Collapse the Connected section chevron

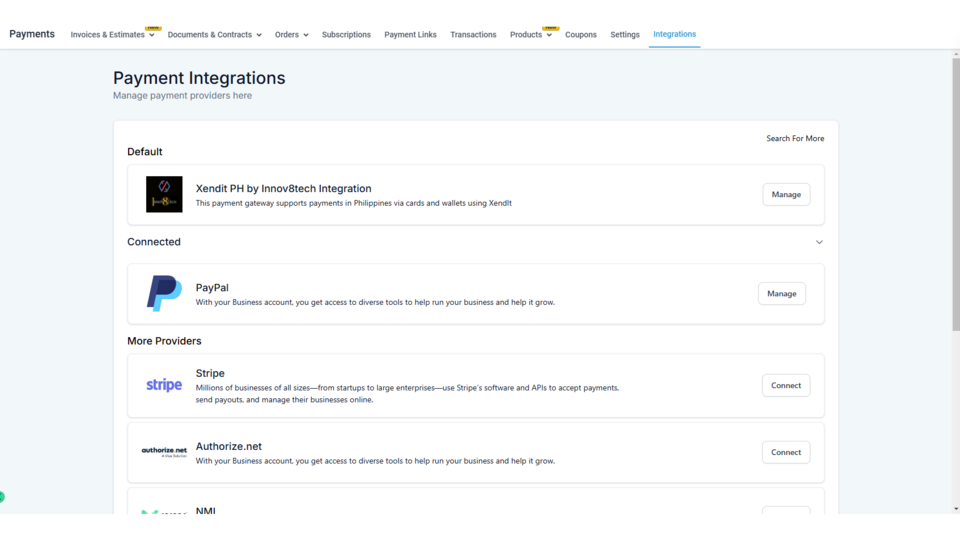pos(819,242)
